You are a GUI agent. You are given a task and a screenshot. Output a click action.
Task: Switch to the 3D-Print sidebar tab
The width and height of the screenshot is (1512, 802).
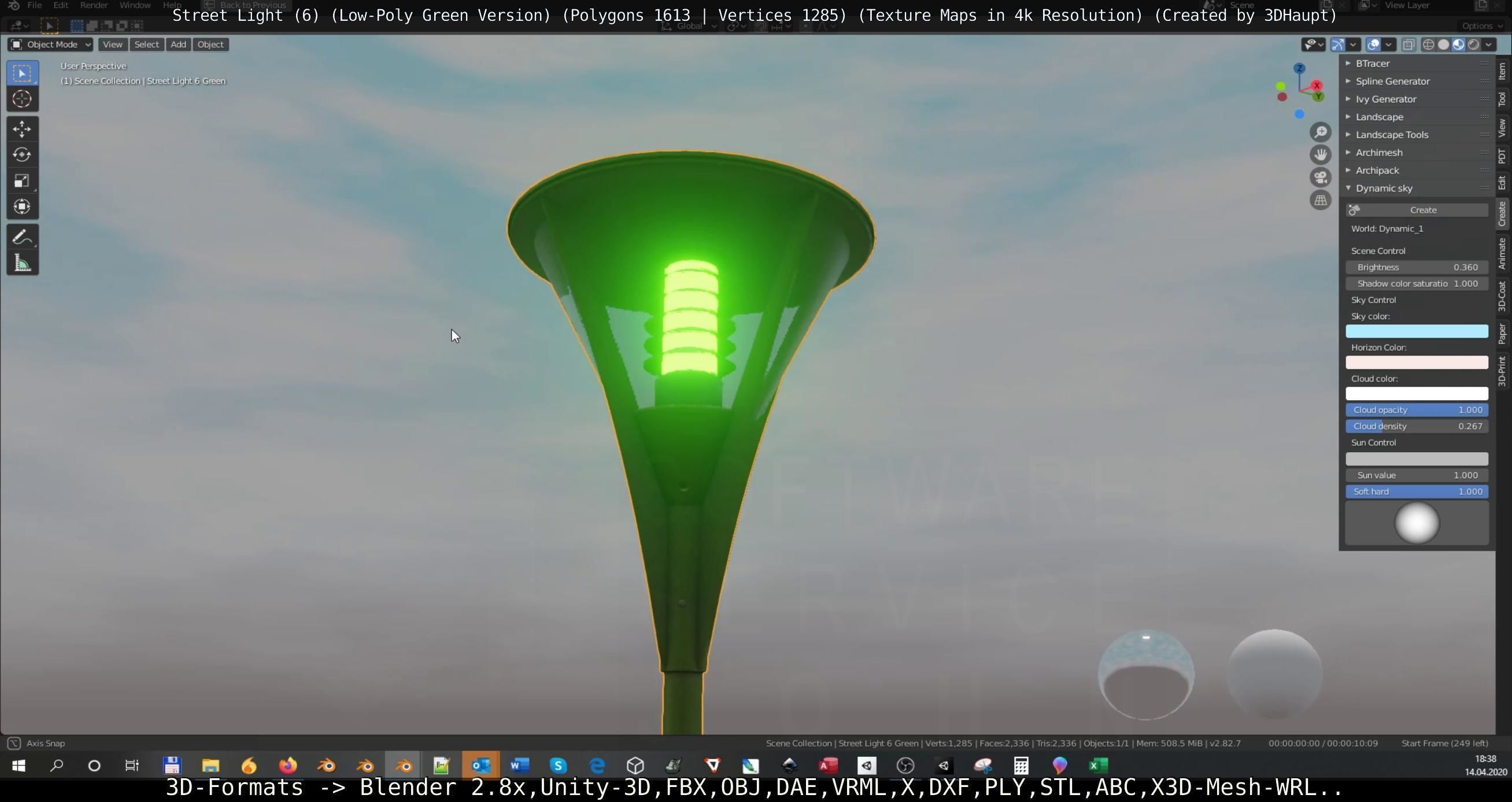point(1503,371)
